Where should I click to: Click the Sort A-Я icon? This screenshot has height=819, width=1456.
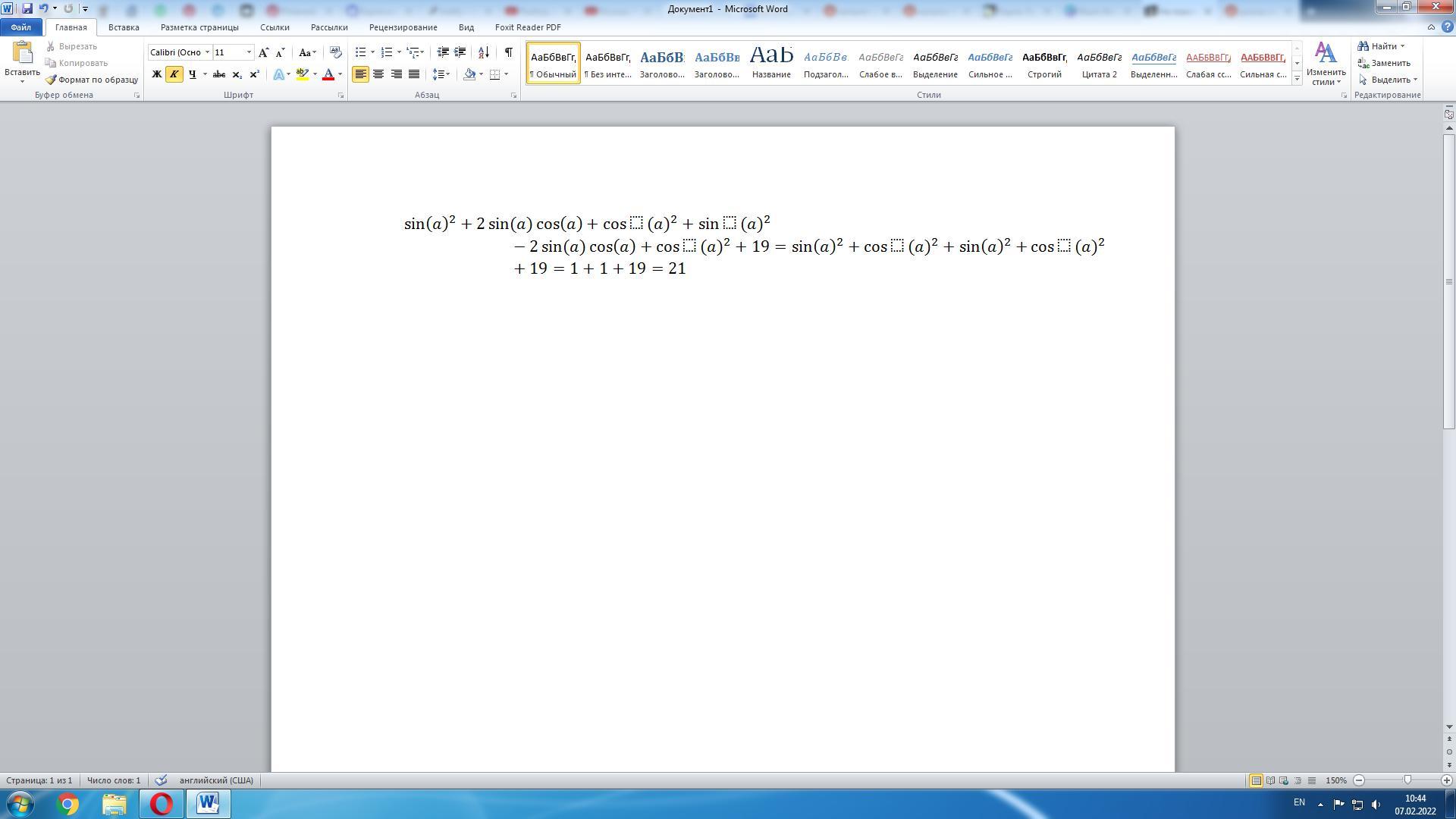pos(483,52)
